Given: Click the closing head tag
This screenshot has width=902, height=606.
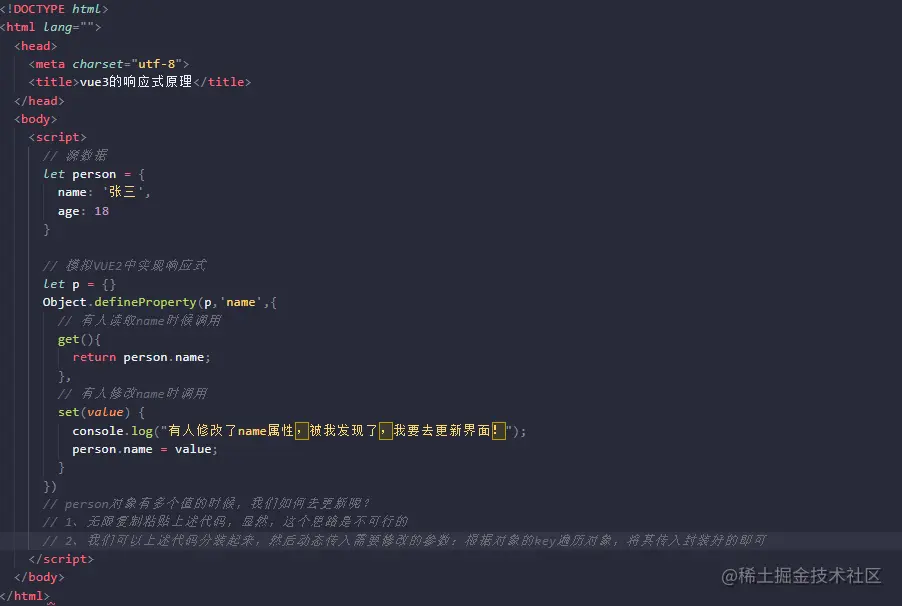Looking at the screenshot, I should pyautogui.click(x=39, y=101).
